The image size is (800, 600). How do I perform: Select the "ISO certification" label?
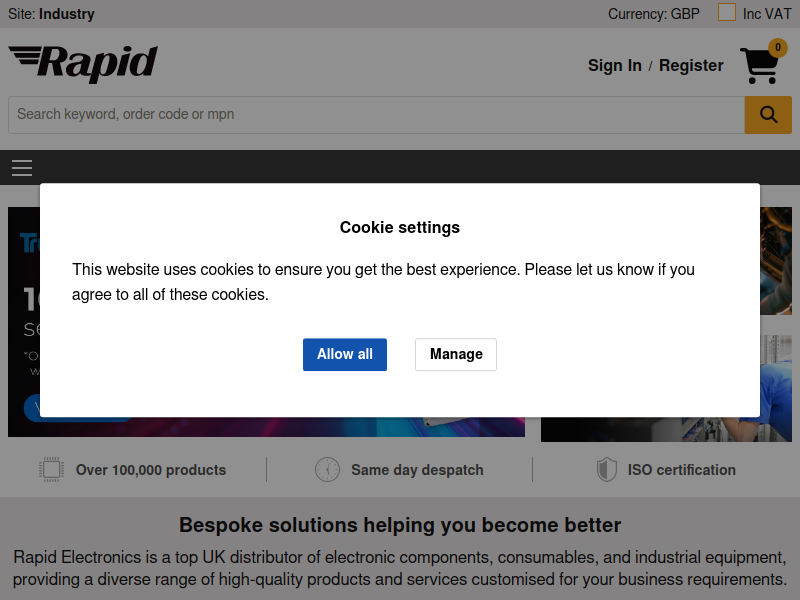[681, 470]
